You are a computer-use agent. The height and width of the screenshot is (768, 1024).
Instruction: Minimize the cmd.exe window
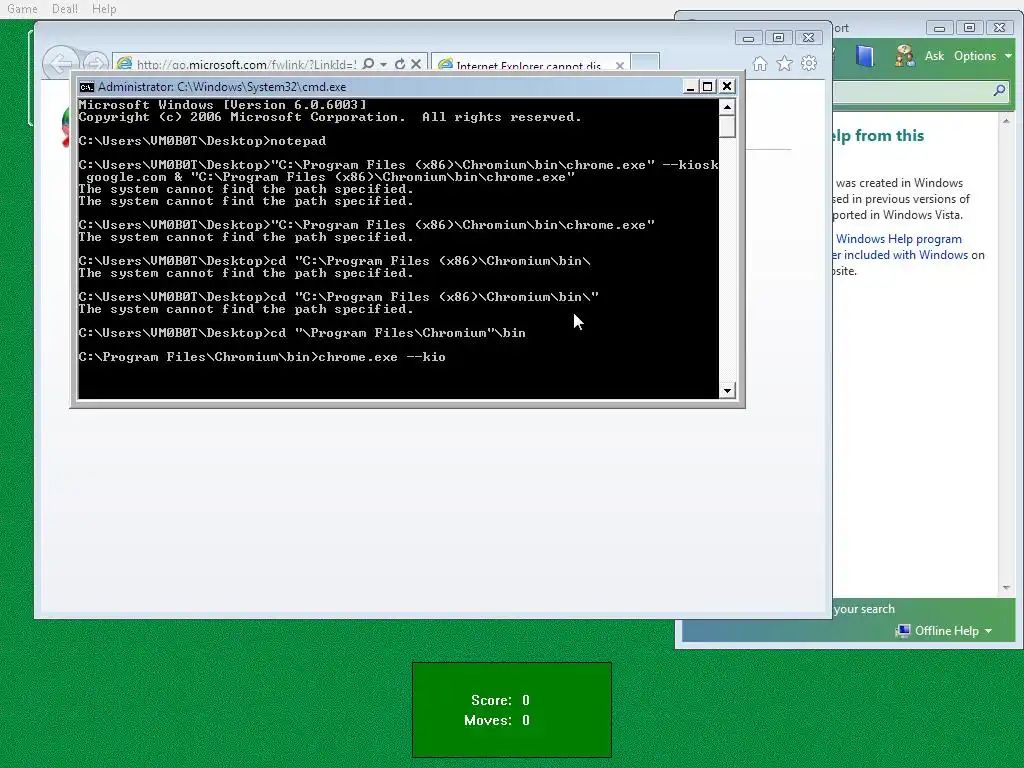[x=690, y=86]
